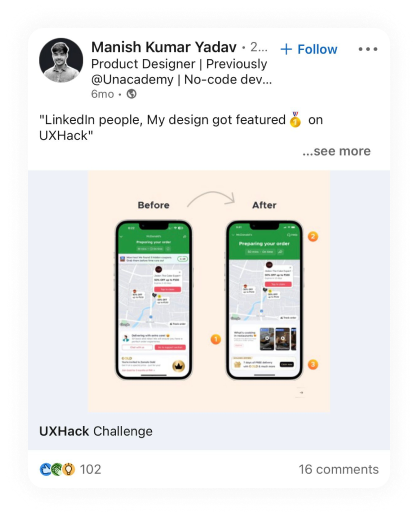
Task: Click the like reaction icon
Action: [x=46, y=469]
